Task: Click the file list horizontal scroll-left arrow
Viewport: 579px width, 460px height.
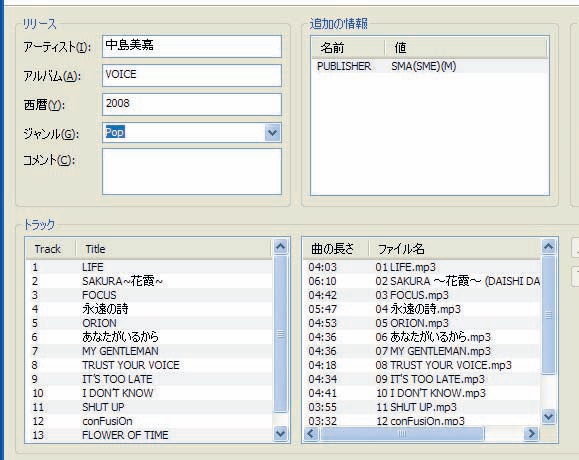Action: 311,433
